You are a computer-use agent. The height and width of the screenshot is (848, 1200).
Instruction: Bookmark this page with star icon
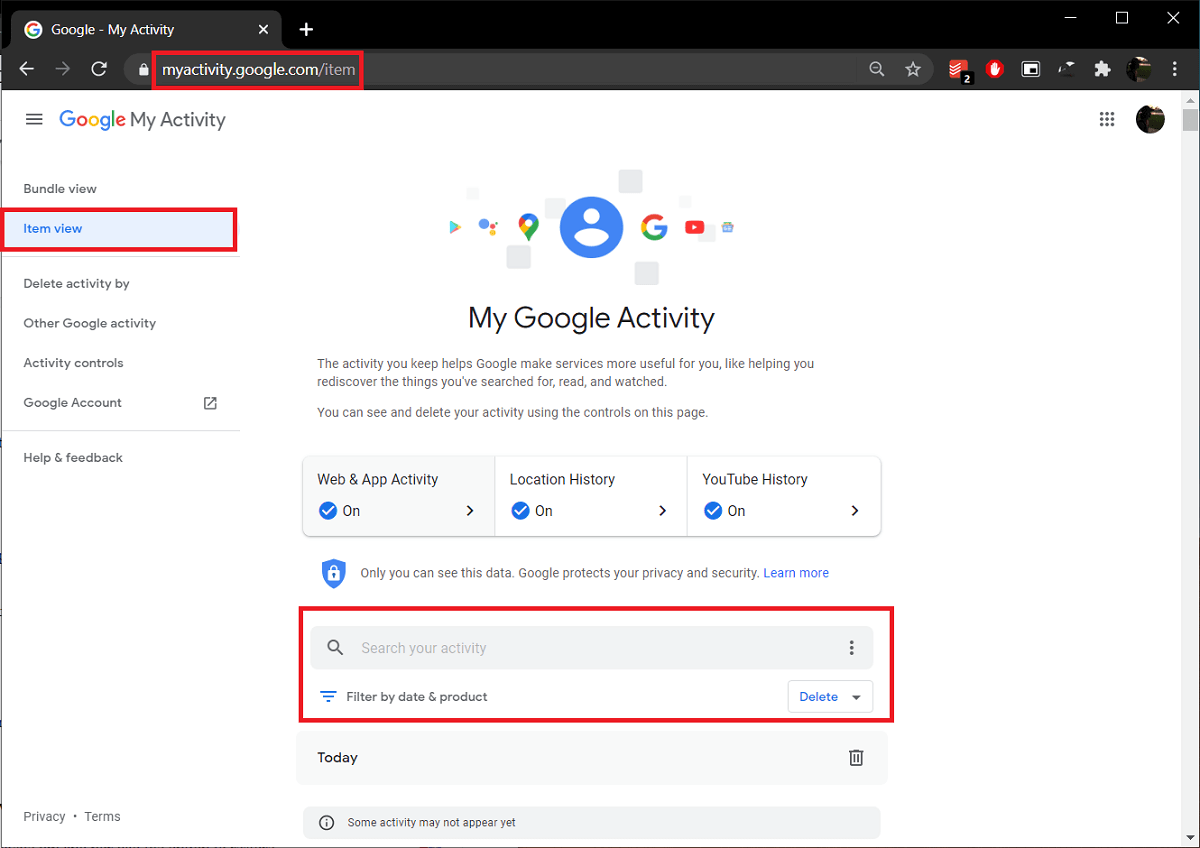point(913,69)
